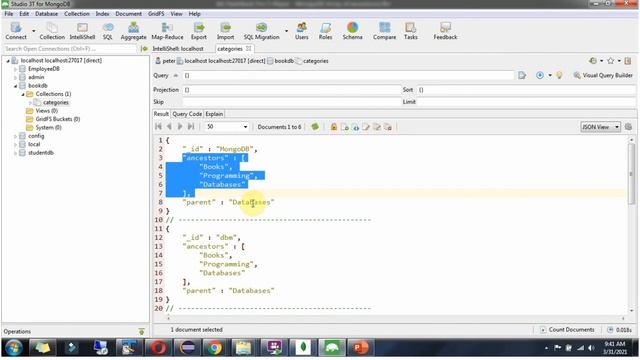Click the Export toolbar icon
The image size is (640, 360).
199,31
